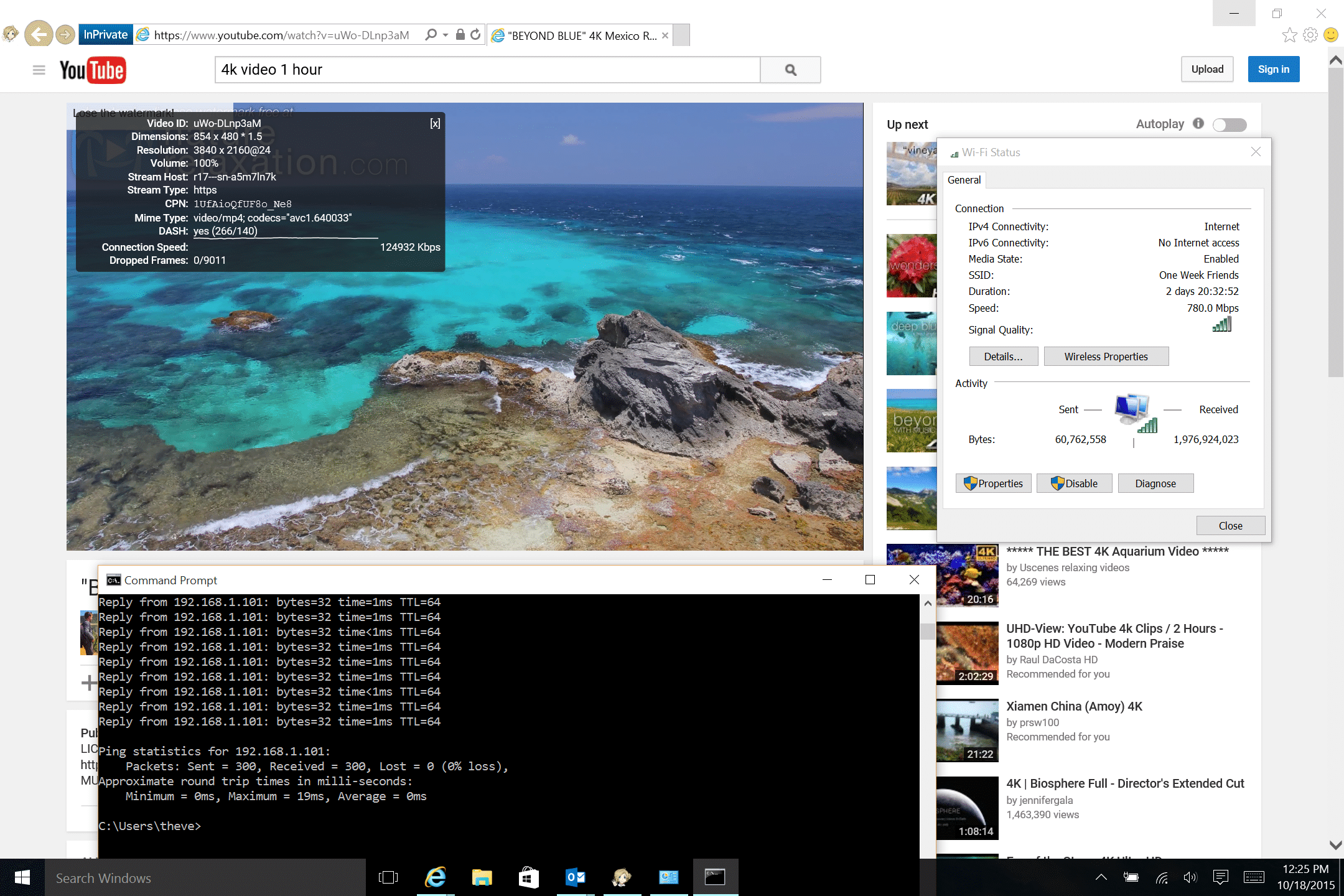Open Wireless Properties in Wi-Fi Status
The height and width of the screenshot is (896, 1344).
tap(1106, 357)
